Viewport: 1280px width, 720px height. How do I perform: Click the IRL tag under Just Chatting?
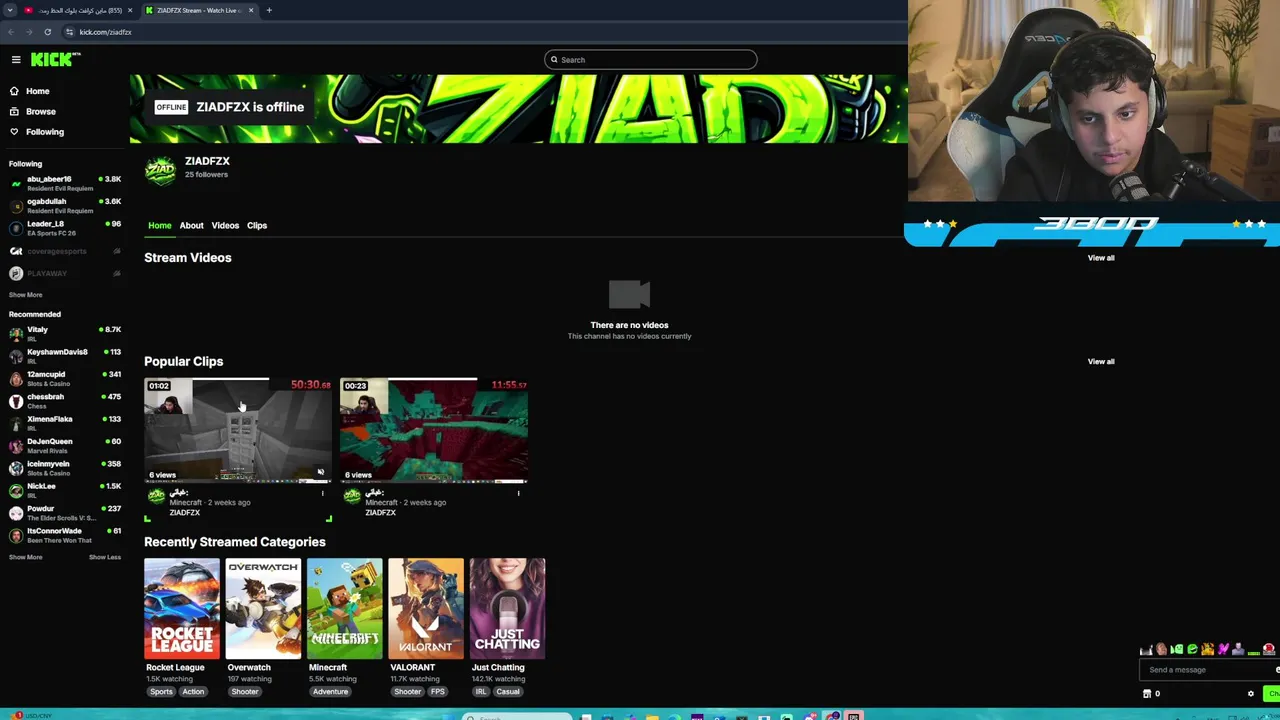[481, 692]
